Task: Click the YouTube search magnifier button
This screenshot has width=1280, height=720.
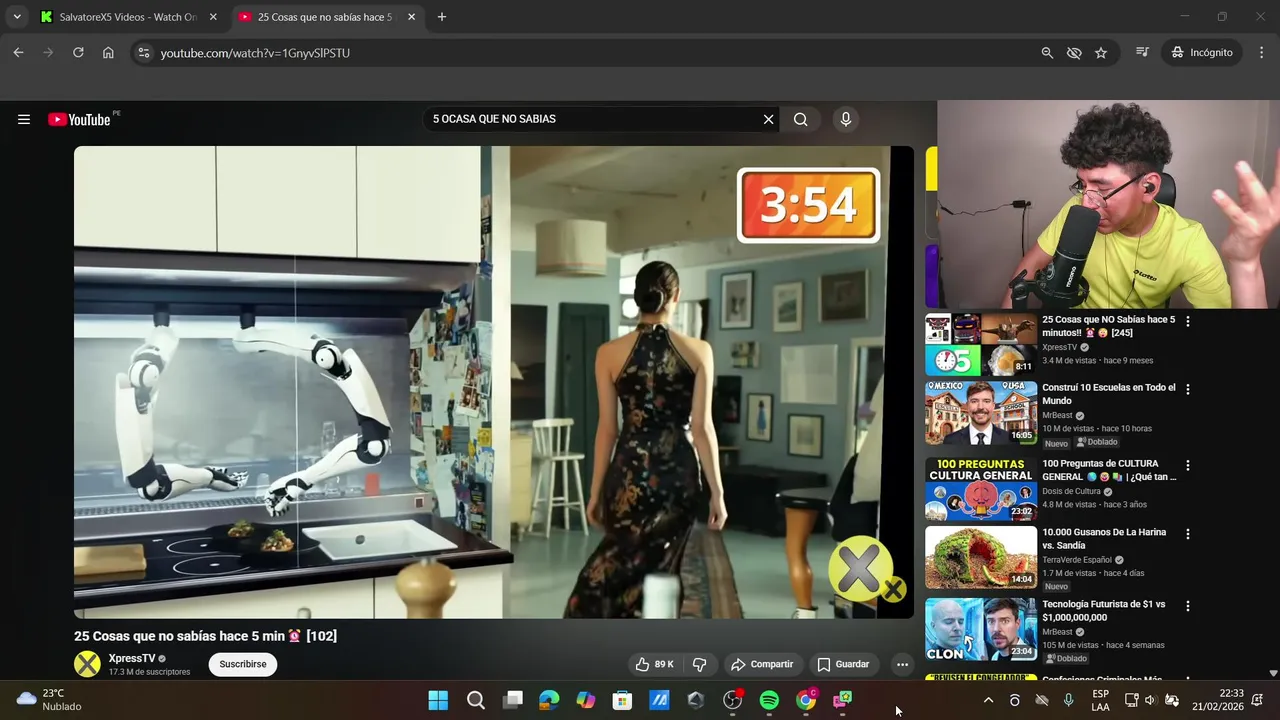Action: (801, 119)
